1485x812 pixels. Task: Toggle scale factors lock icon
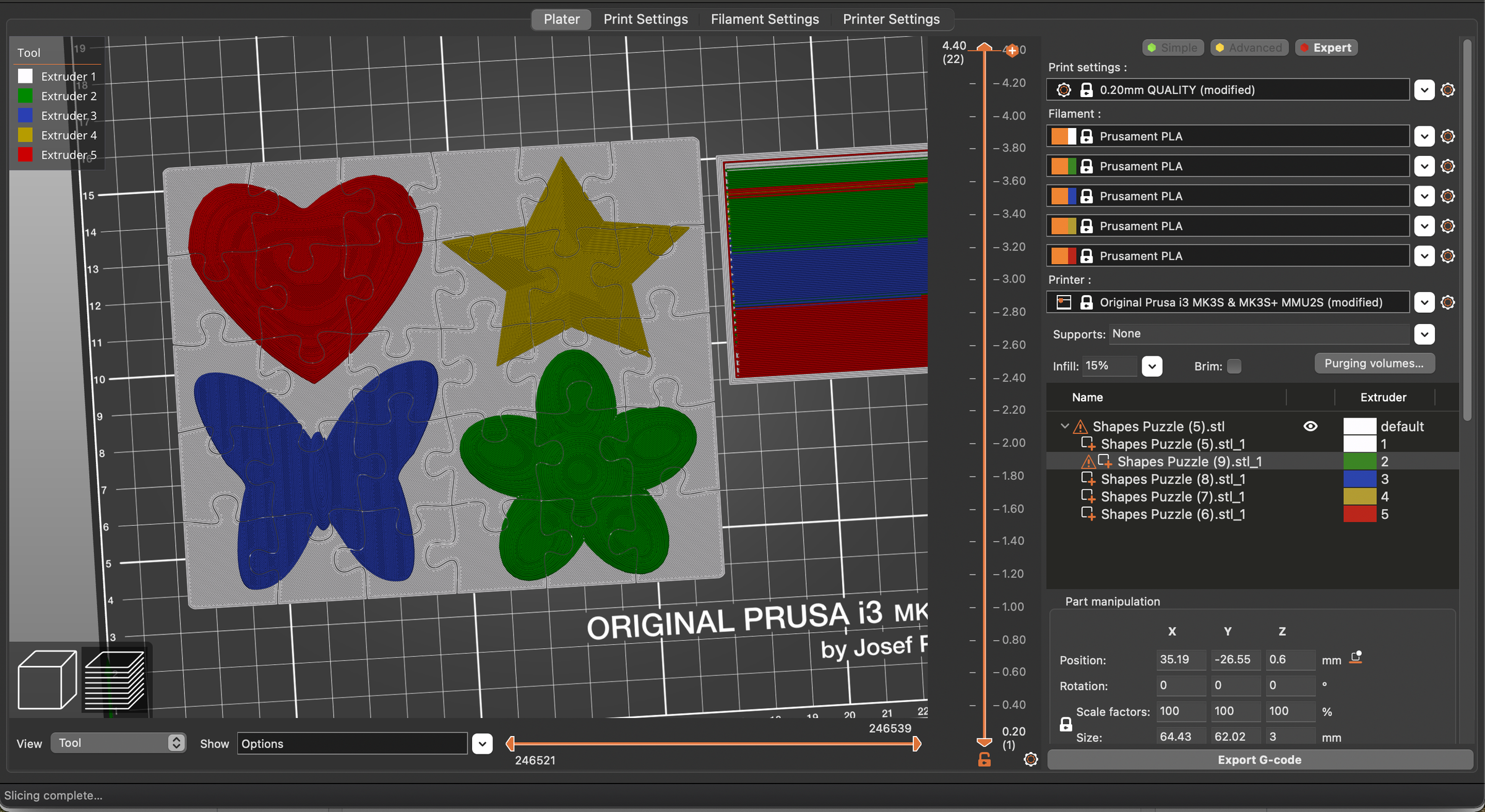(x=1065, y=724)
